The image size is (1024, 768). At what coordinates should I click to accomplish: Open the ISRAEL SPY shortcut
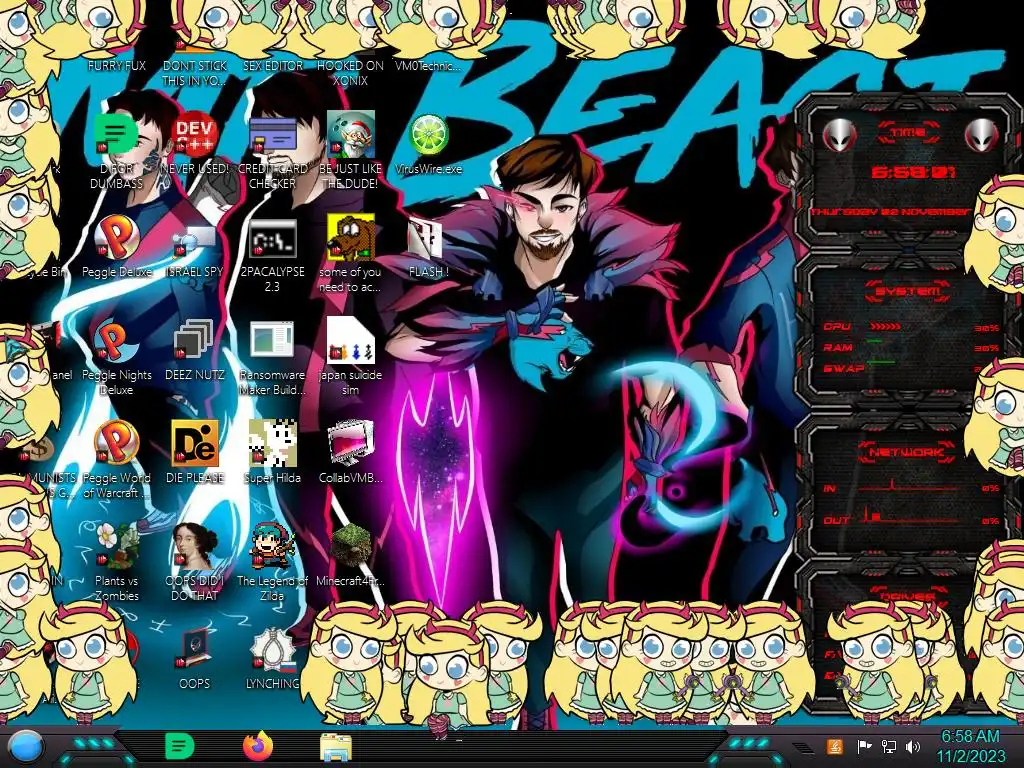tap(194, 240)
